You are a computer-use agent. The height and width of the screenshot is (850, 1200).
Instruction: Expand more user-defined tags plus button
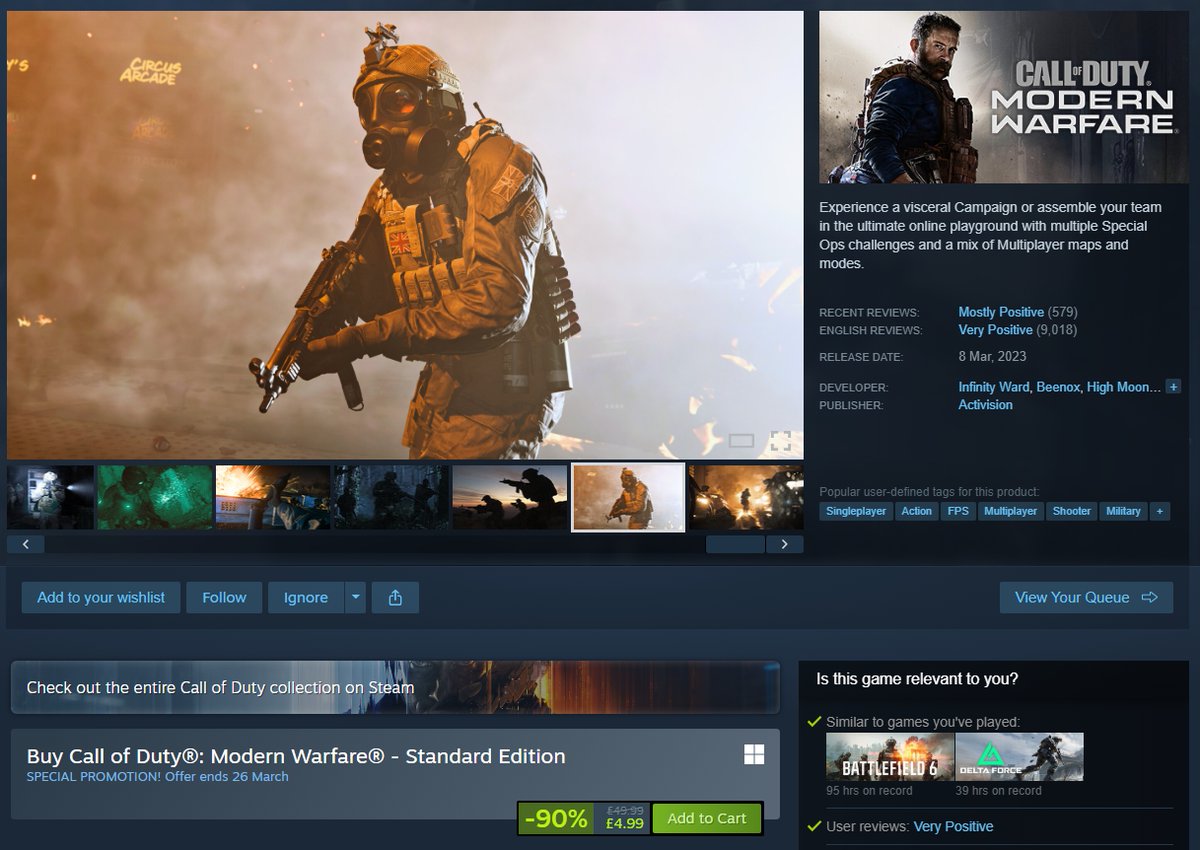[1159, 511]
